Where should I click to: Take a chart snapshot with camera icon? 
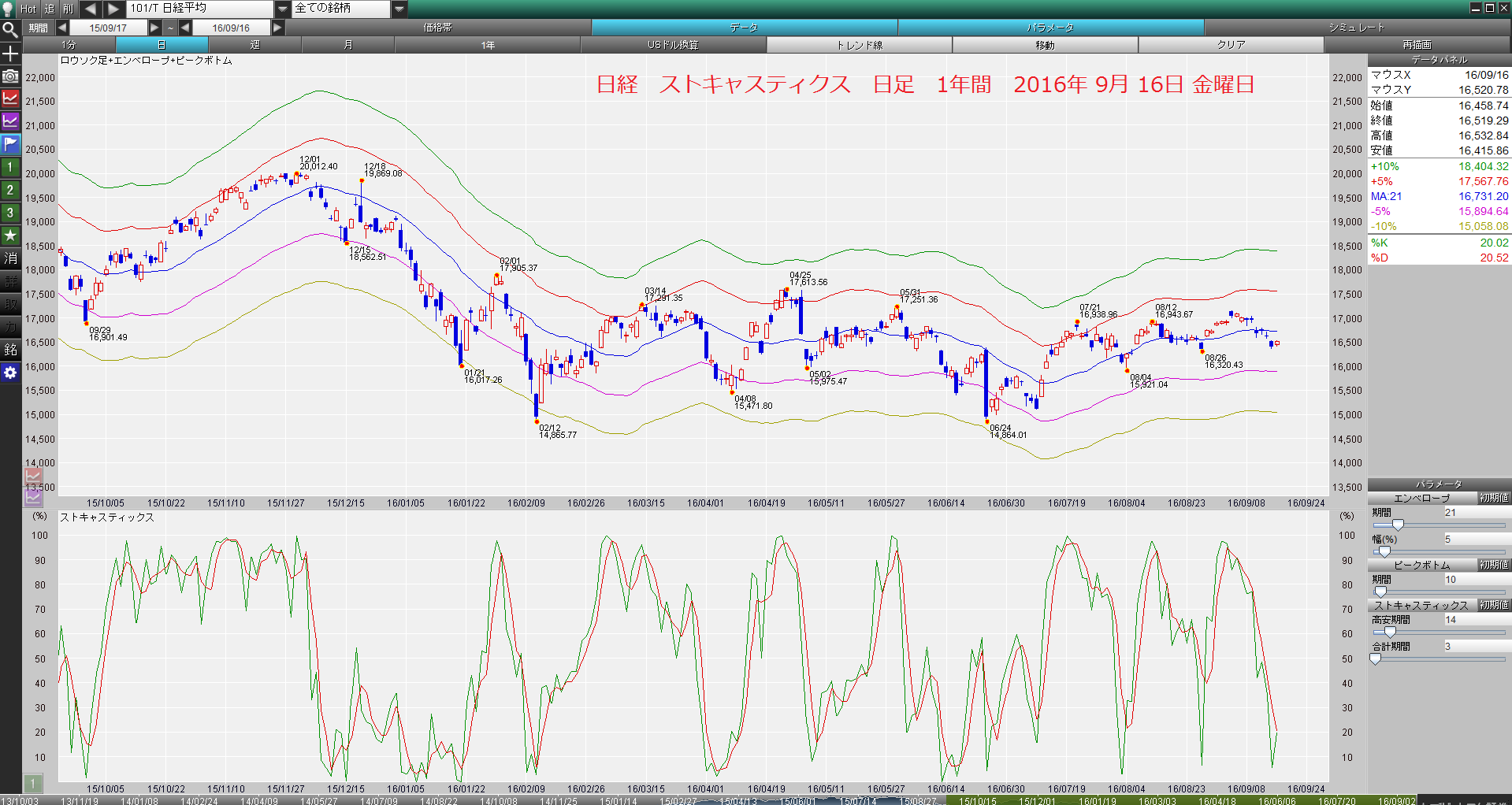pyautogui.click(x=10, y=76)
